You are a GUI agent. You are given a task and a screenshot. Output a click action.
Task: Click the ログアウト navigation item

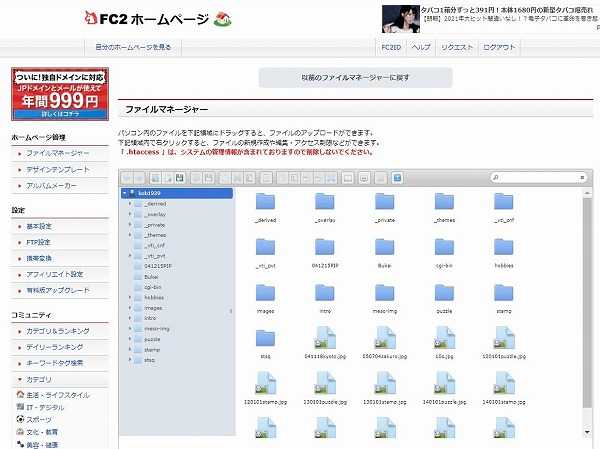498,47
